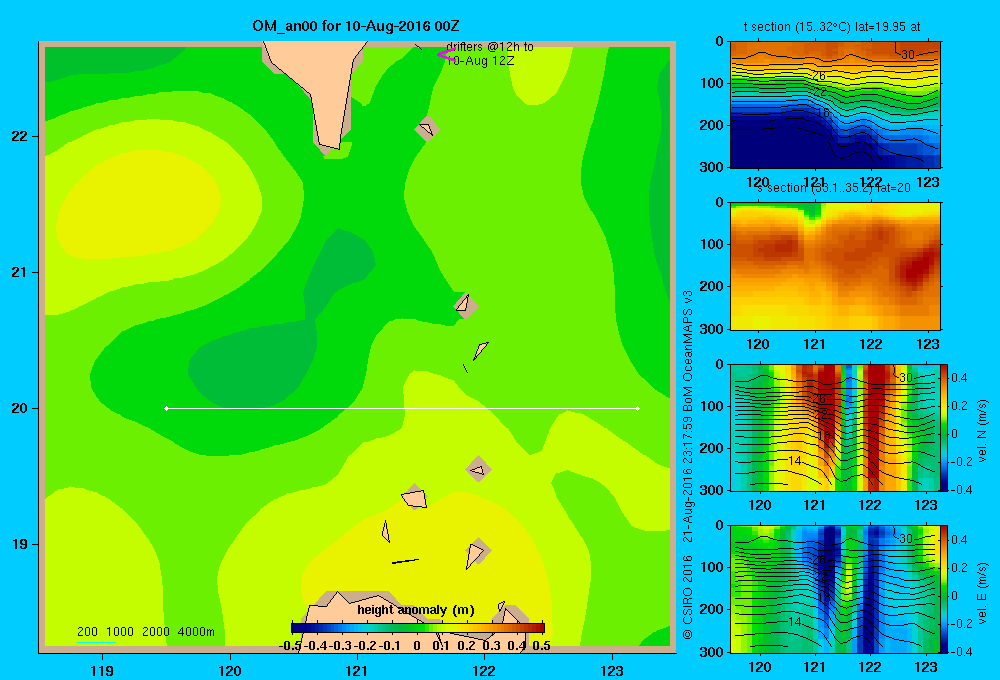
Task: Click longitude label 123 on main map
Action: (612, 670)
